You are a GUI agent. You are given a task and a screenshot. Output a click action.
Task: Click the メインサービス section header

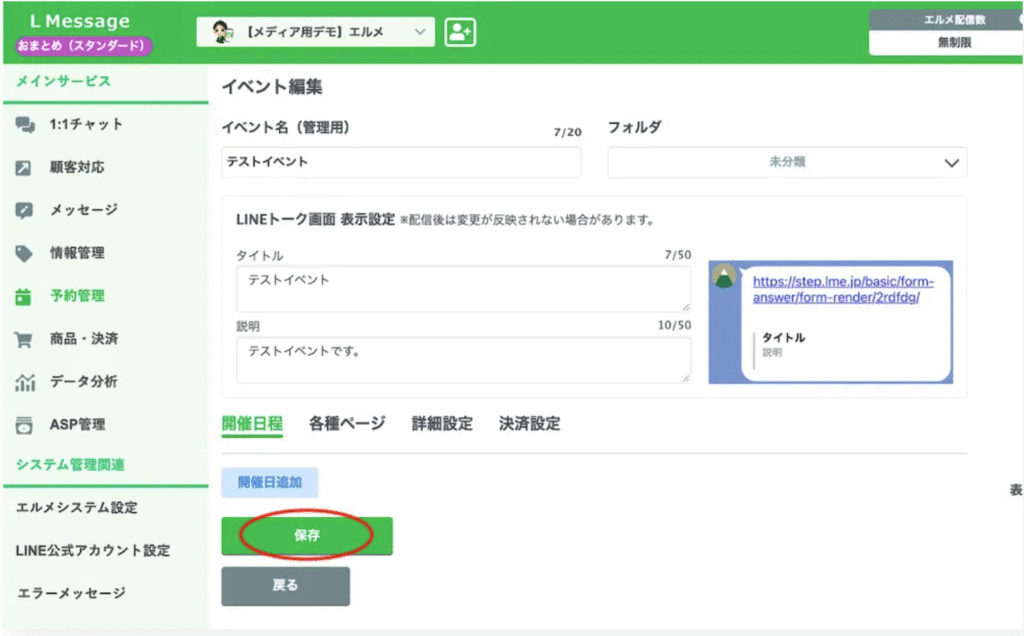pos(63,82)
